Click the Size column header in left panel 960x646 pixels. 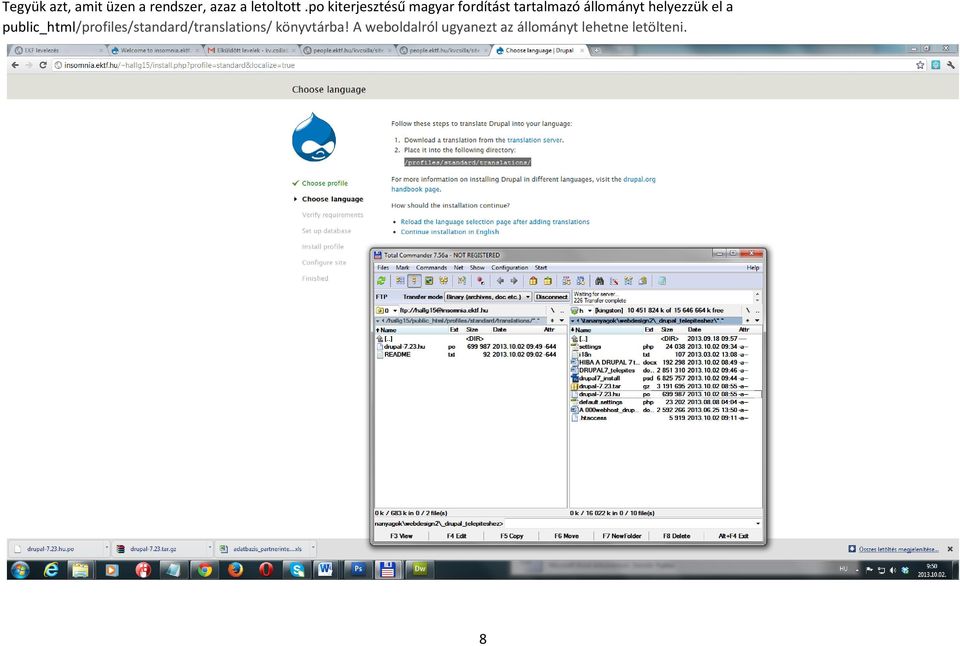[x=472, y=330]
